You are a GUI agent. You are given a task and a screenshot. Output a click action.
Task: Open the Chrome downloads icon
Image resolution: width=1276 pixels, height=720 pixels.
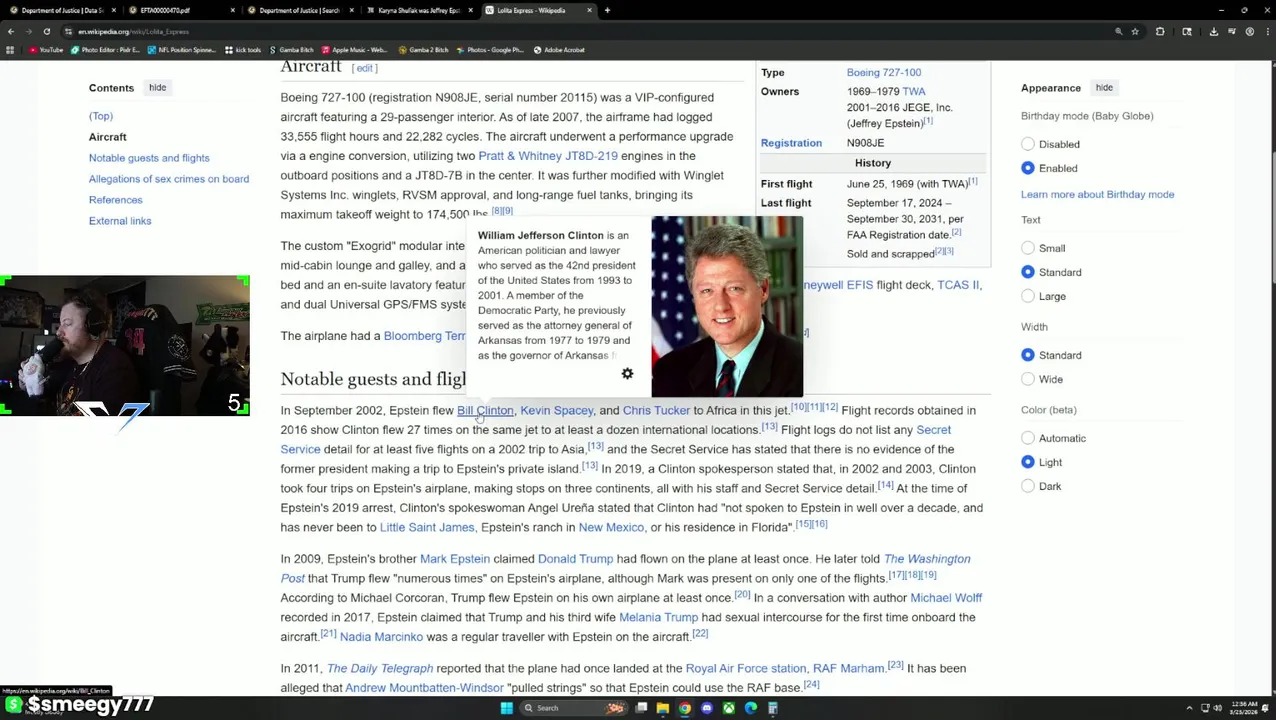tap(1214, 31)
